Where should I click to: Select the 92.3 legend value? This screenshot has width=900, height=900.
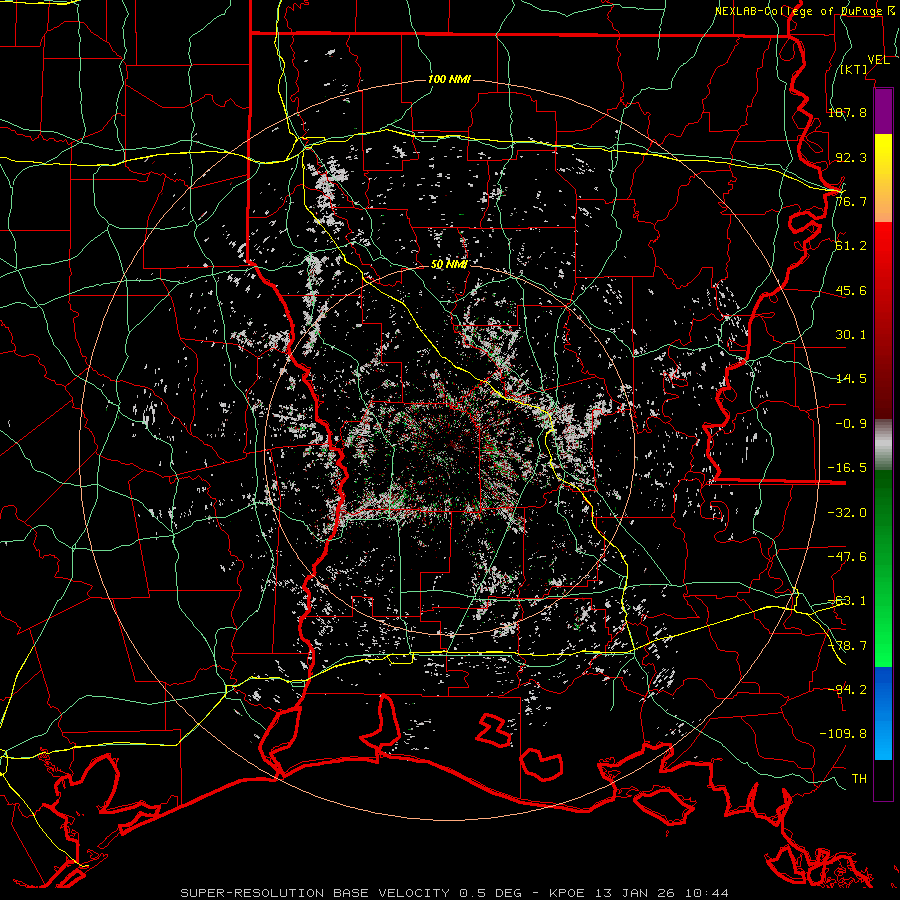pos(851,157)
